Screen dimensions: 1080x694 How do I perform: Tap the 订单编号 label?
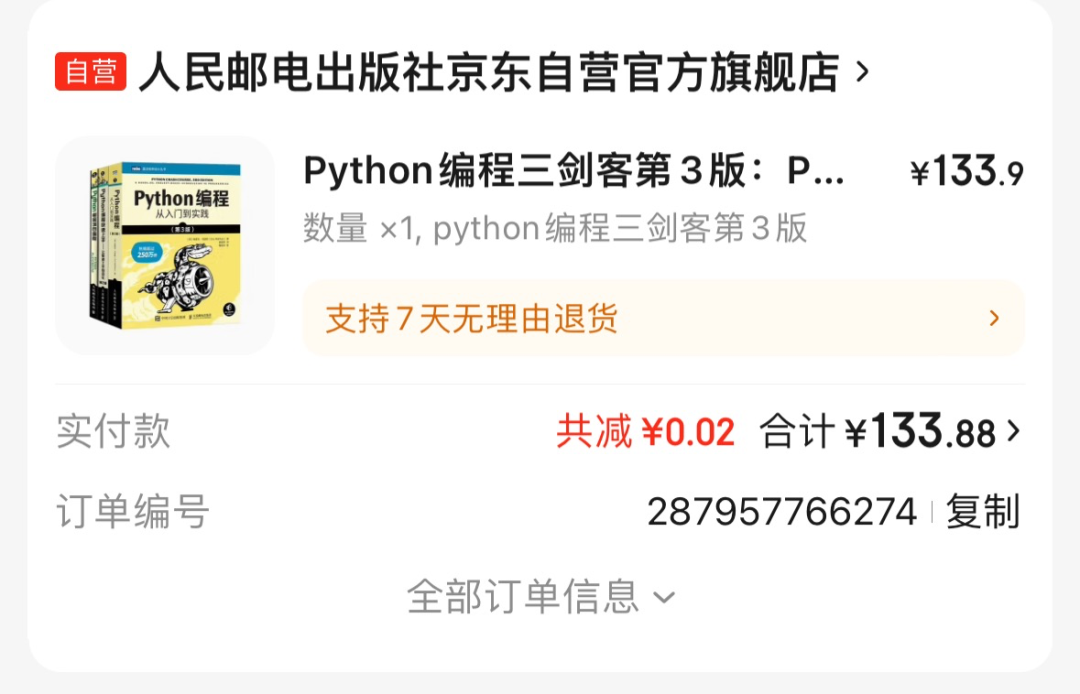coord(132,512)
